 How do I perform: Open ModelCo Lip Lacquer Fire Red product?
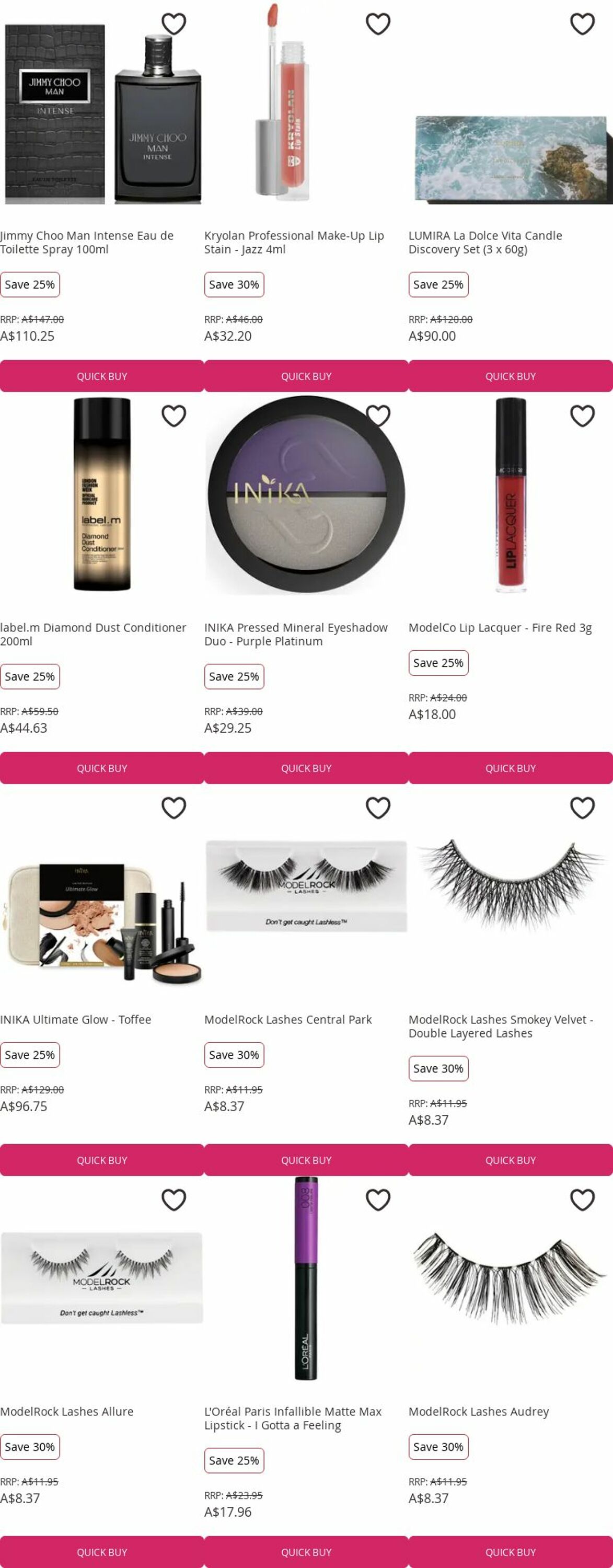coord(500,628)
